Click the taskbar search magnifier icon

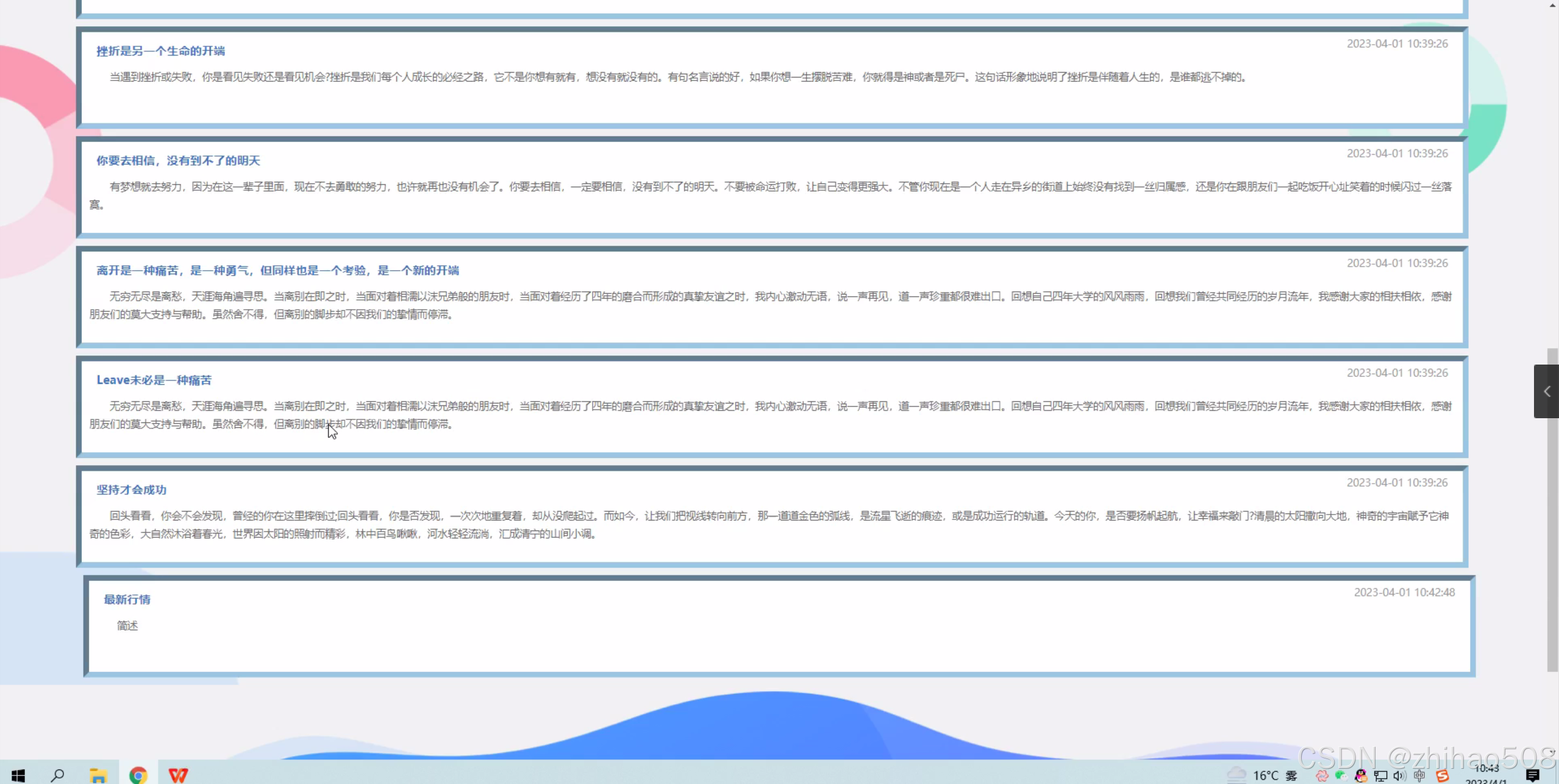tap(58, 775)
